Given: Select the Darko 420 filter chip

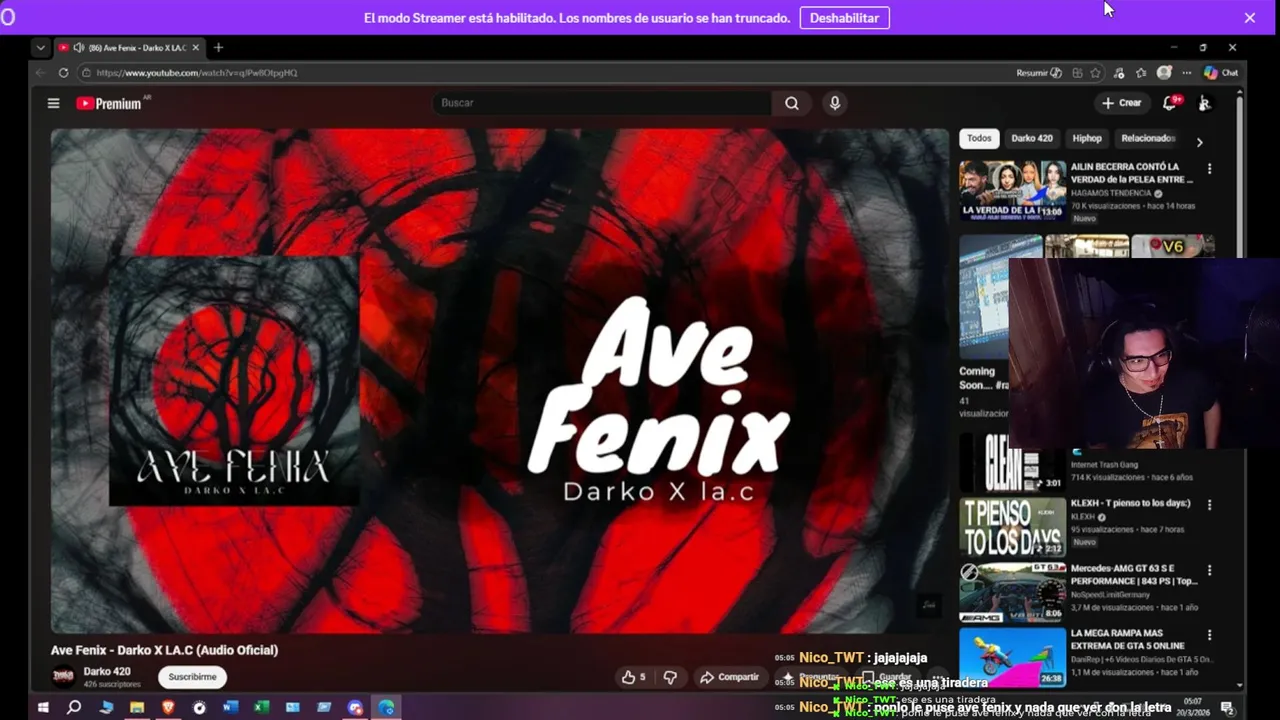Looking at the screenshot, I should click(1032, 139).
